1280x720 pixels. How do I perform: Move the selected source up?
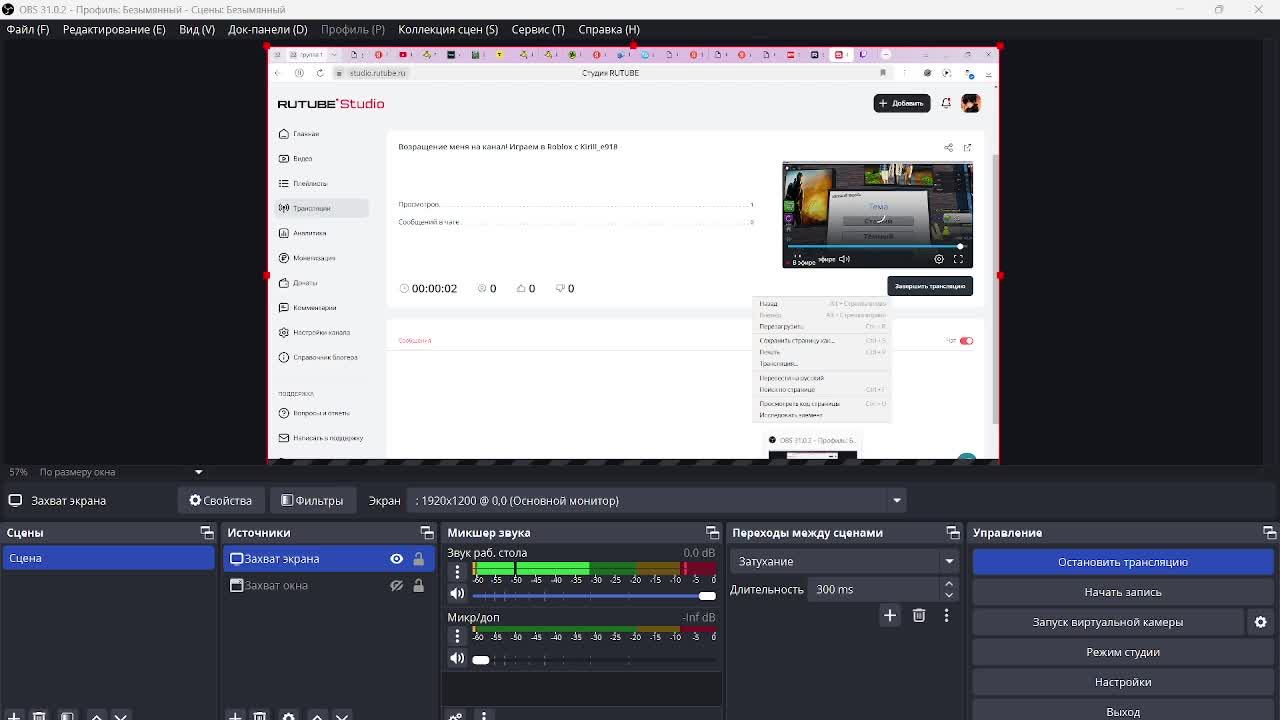[x=317, y=716]
